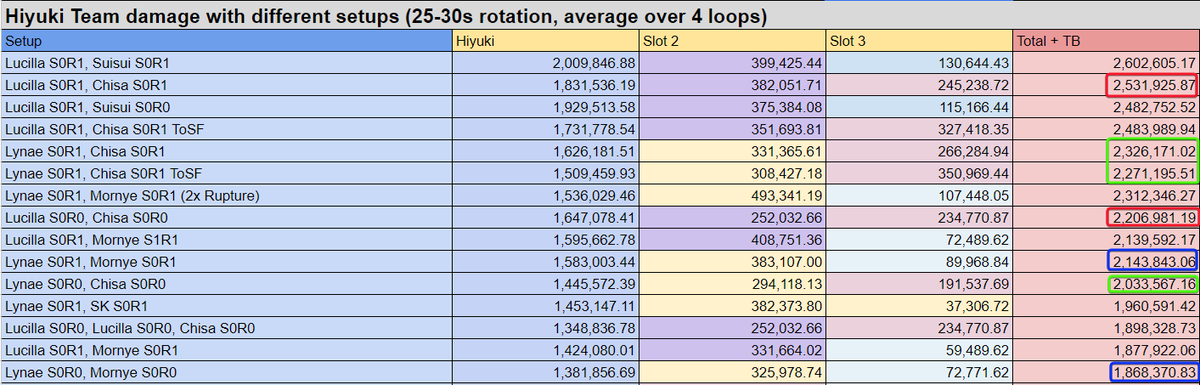Select Slot 3 value 130,644.43
The image size is (1200, 385).
pos(919,62)
